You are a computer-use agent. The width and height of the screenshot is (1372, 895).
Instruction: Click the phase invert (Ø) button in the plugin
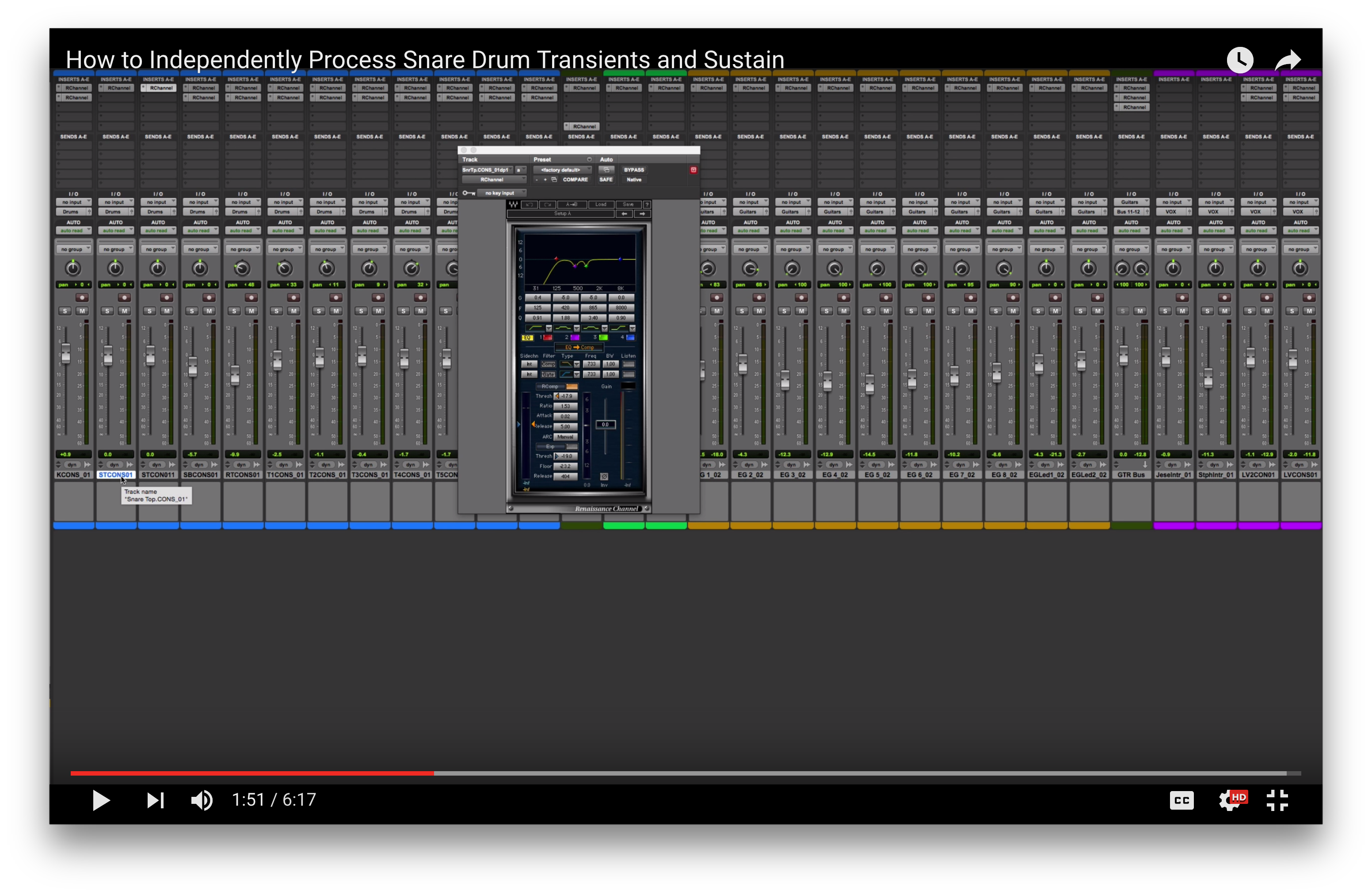604,477
